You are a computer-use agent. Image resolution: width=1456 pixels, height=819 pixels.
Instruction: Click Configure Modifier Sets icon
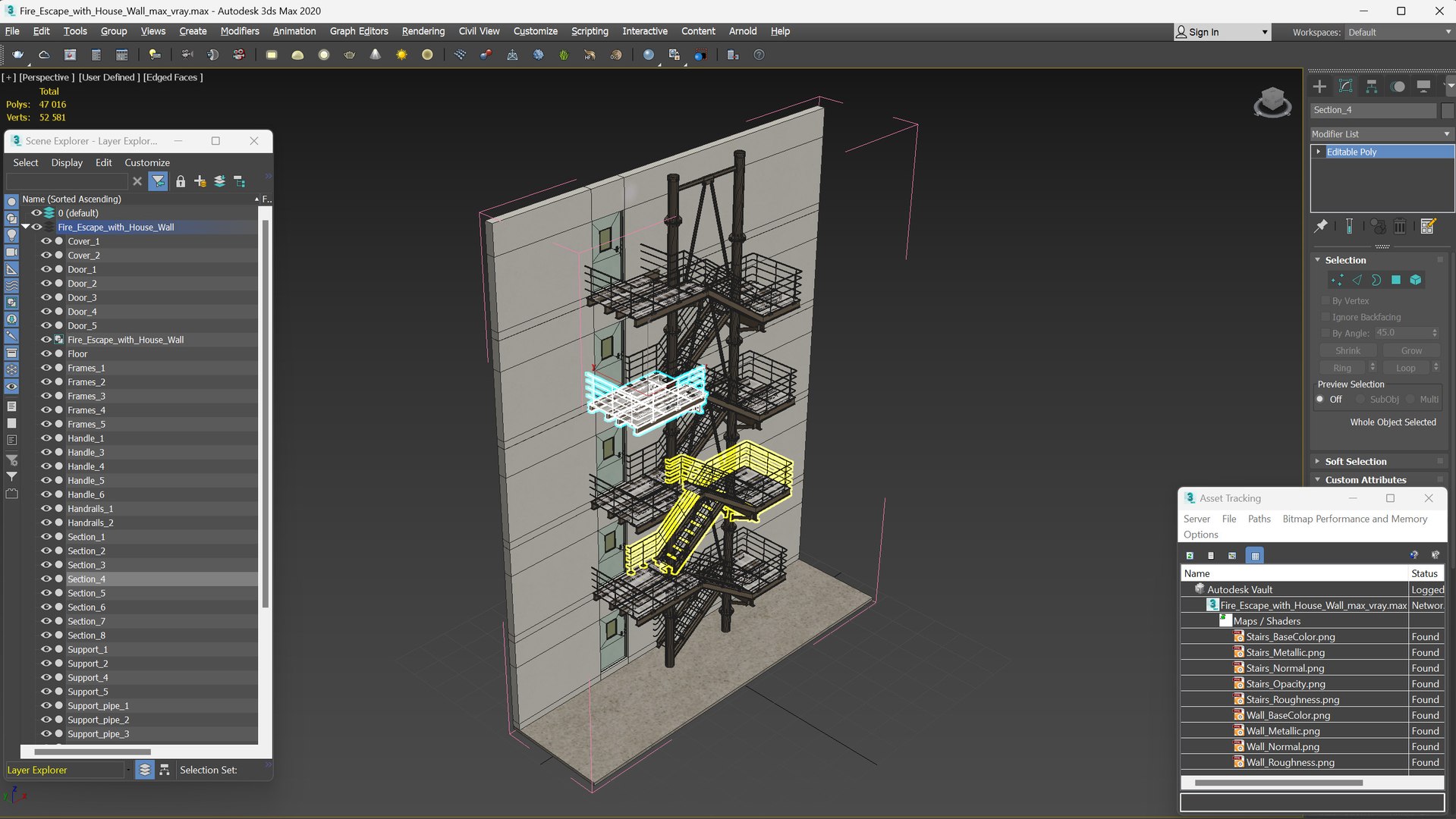(x=1428, y=226)
